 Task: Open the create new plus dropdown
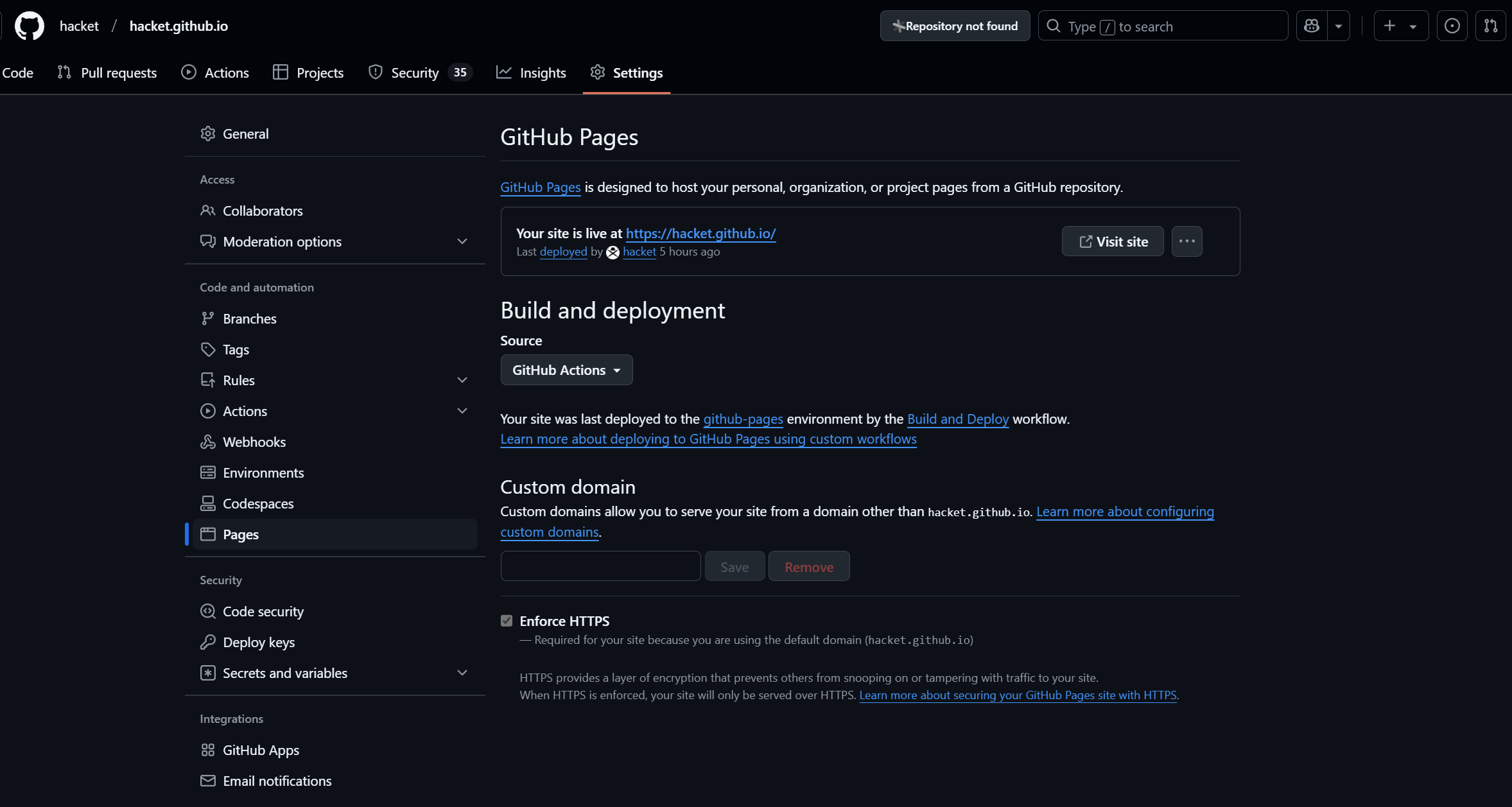(x=1400, y=26)
